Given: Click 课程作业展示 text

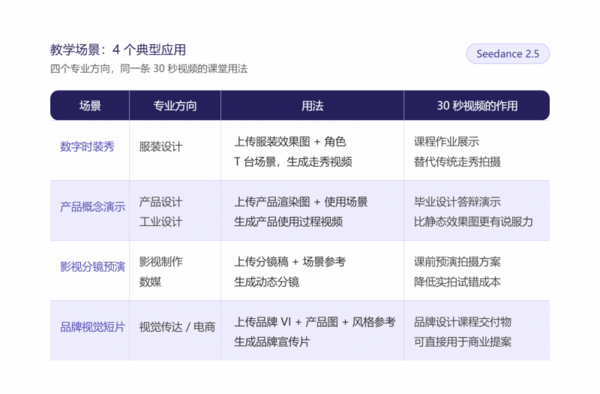Looking at the screenshot, I should pos(446,142).
